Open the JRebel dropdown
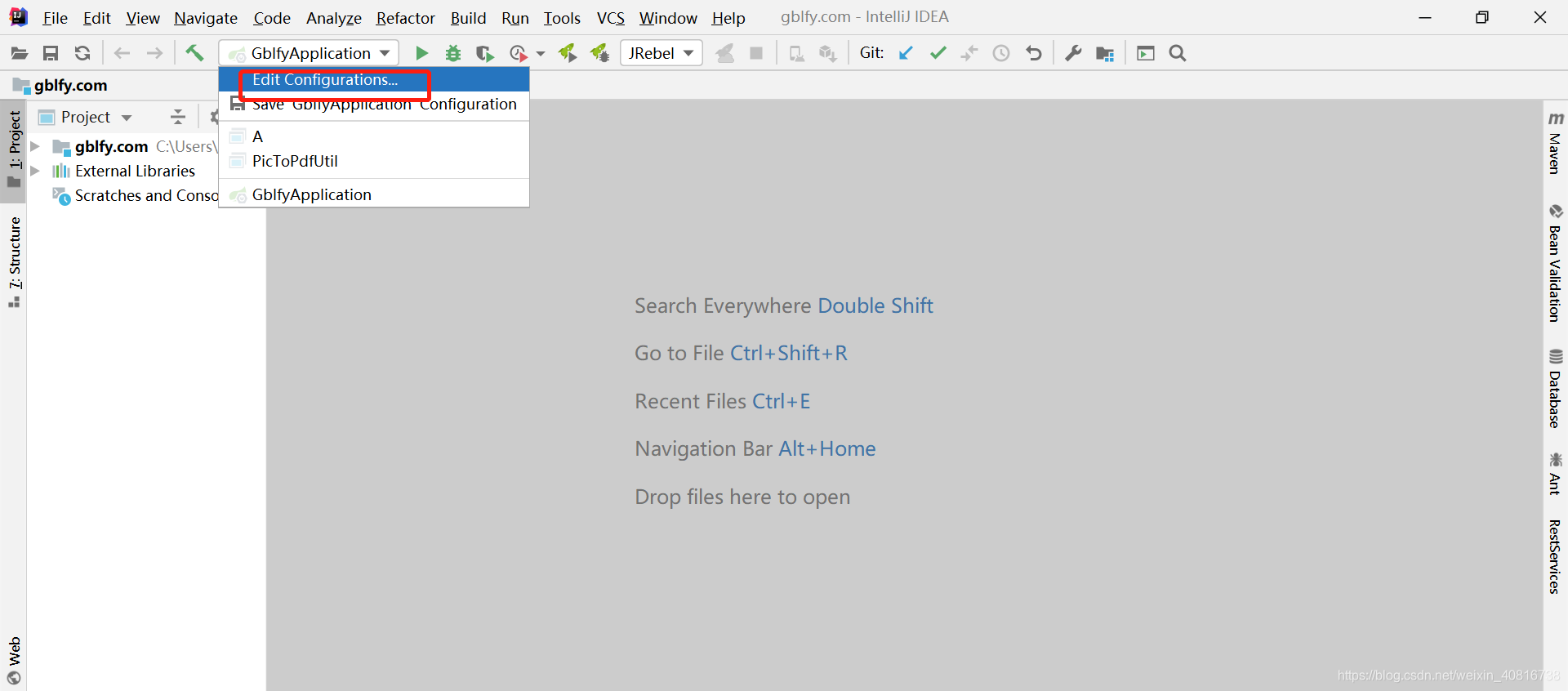This screenshot has height=691, width=1568. 661,53
